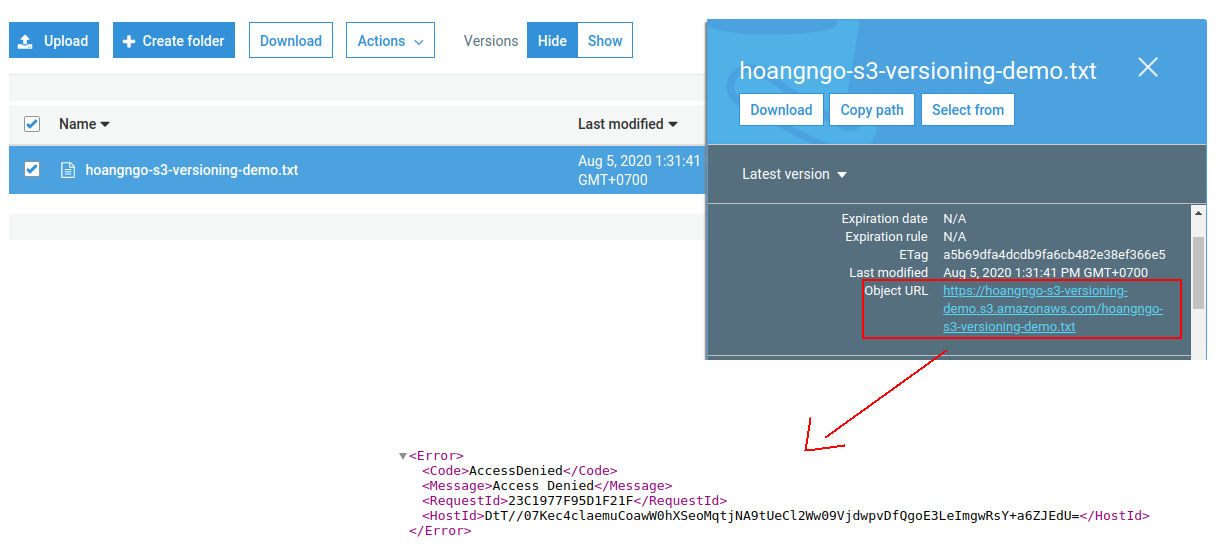Click the Expiration rule N/A value
The height and width of the screenshot is (560, 1217).
954,237
